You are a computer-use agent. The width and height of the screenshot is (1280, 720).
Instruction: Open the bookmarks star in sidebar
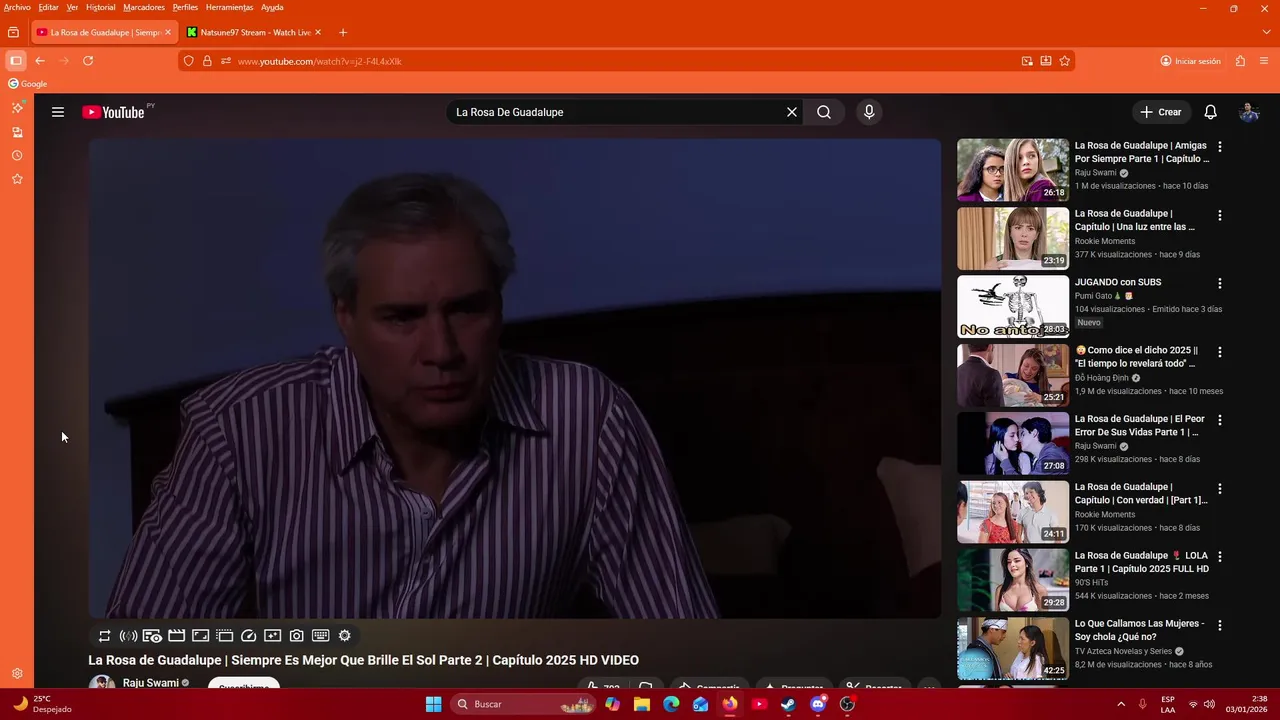coord(17,179)
